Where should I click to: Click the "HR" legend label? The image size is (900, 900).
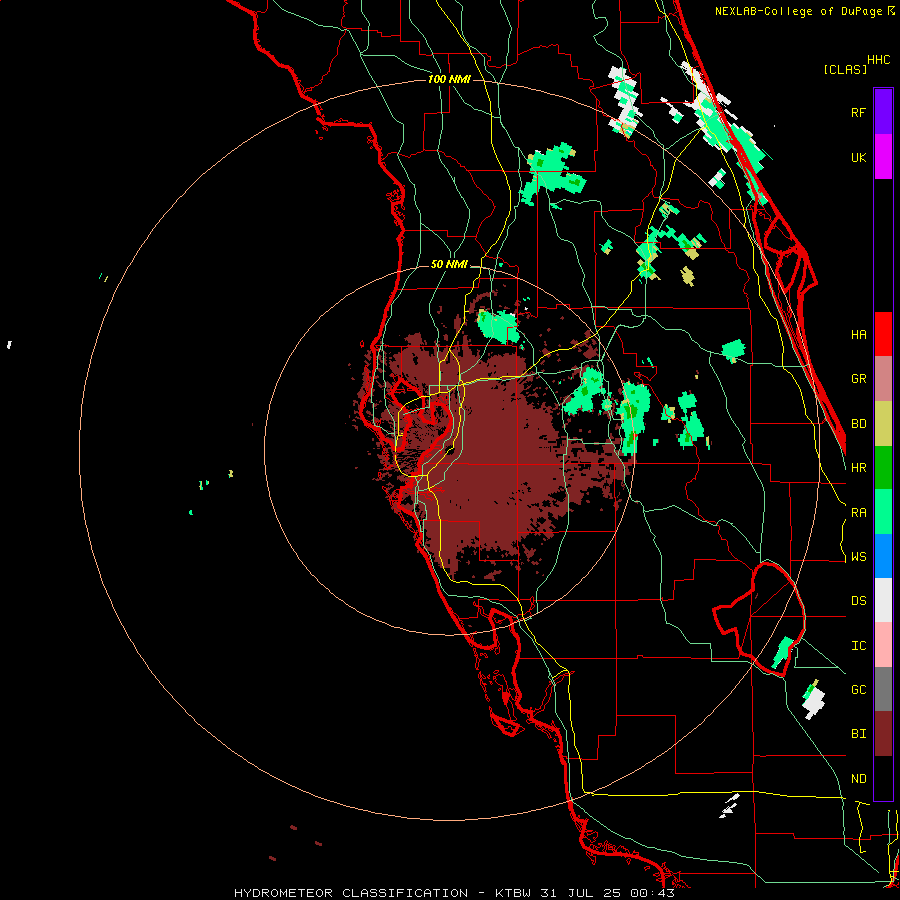[x=858, y=468]
